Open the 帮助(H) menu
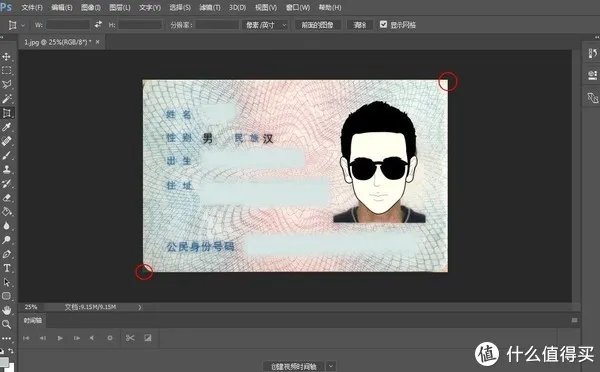This screenshot has width=600, height=372. coord(329,7)
